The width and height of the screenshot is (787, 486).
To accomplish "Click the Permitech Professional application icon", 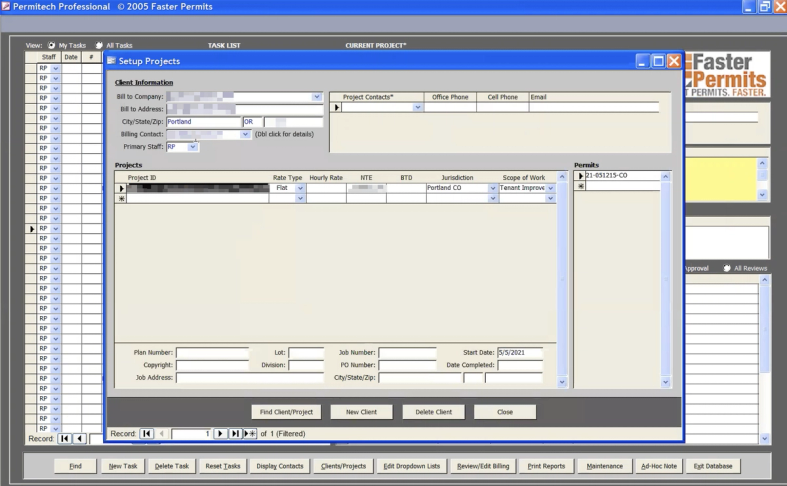I will pyautogui.click(x=6, y=7).
